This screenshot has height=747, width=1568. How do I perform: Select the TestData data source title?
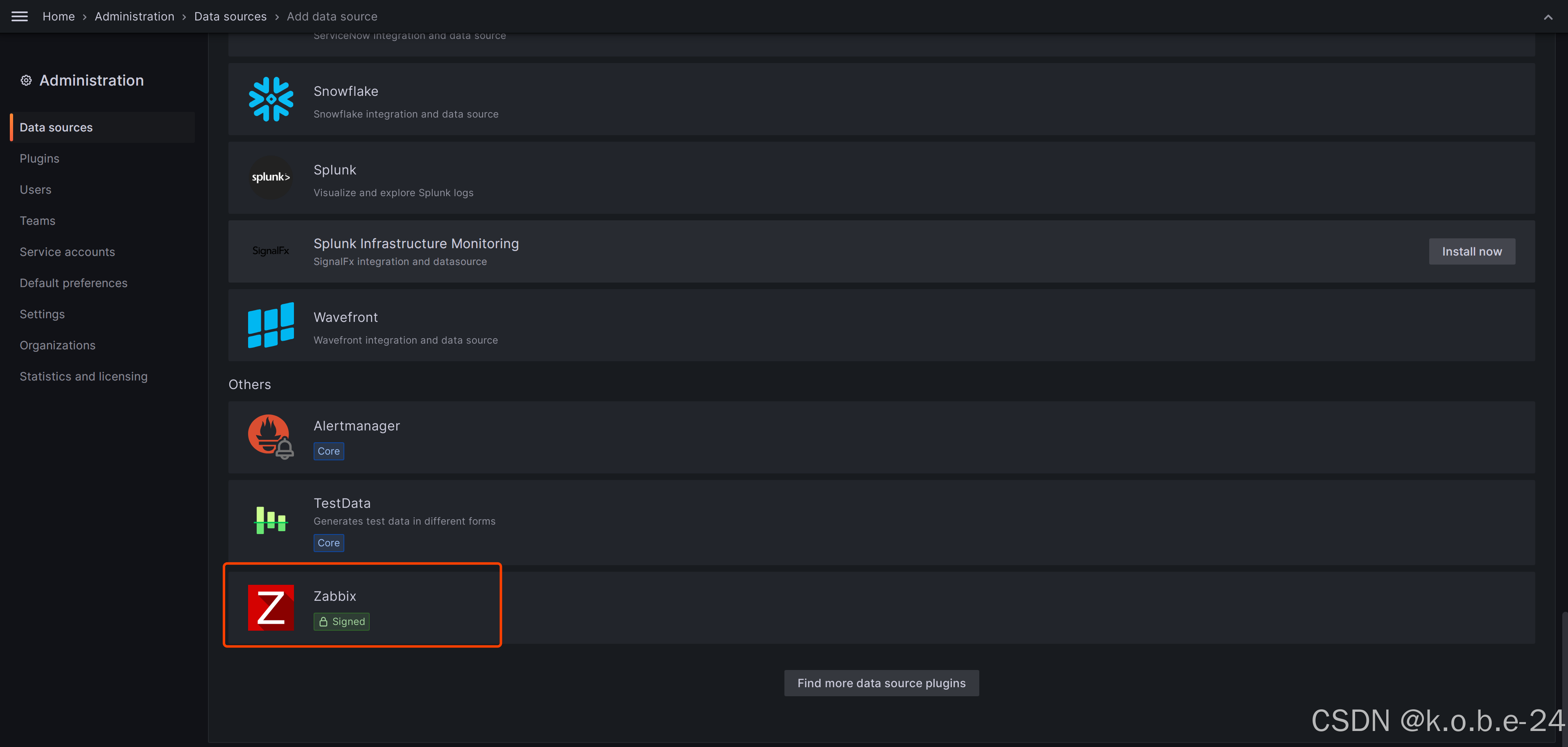pyautogui.click(x=342, y=503)
